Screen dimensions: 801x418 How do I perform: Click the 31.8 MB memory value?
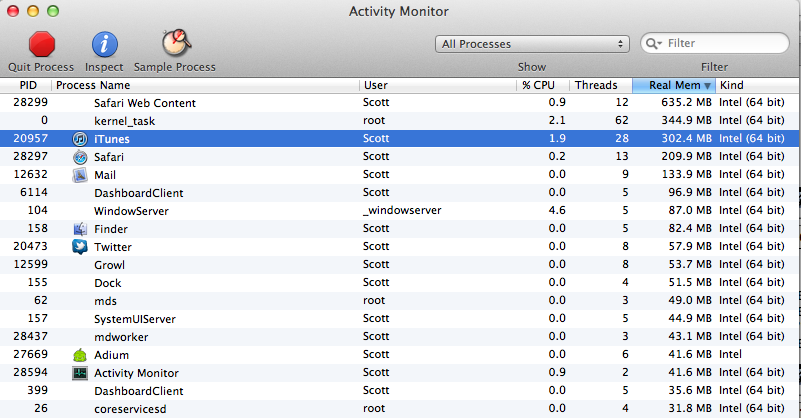point(690,408)
